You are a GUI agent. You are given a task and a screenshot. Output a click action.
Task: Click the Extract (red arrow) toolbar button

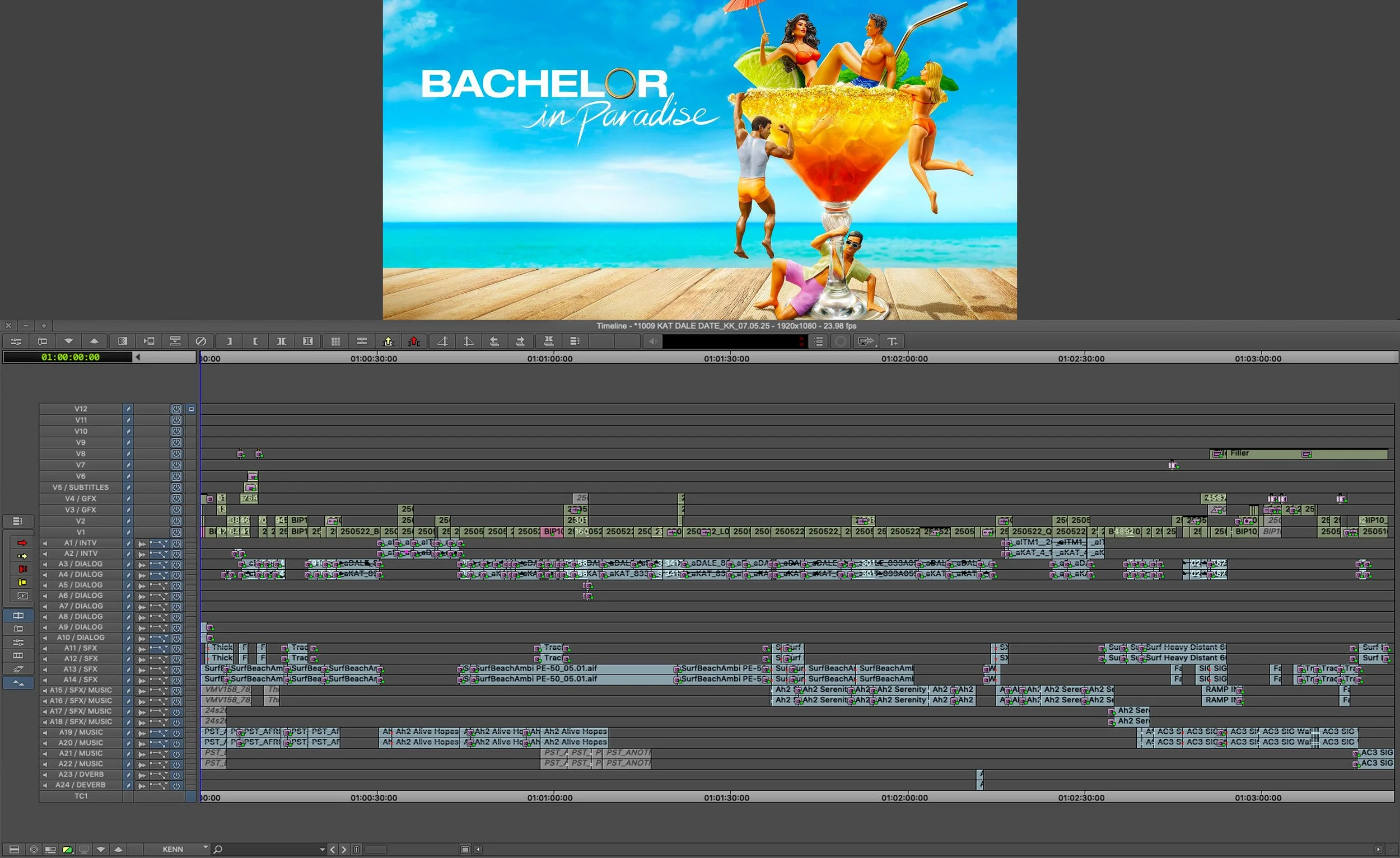coord(414,341)
